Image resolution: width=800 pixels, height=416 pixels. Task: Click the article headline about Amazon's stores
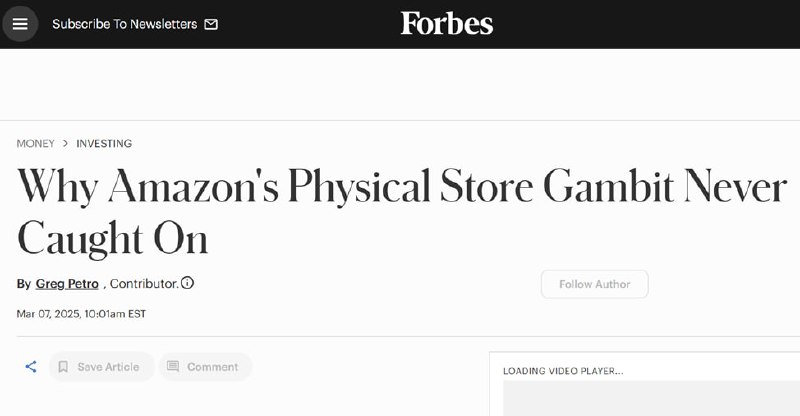click(402, 212)
